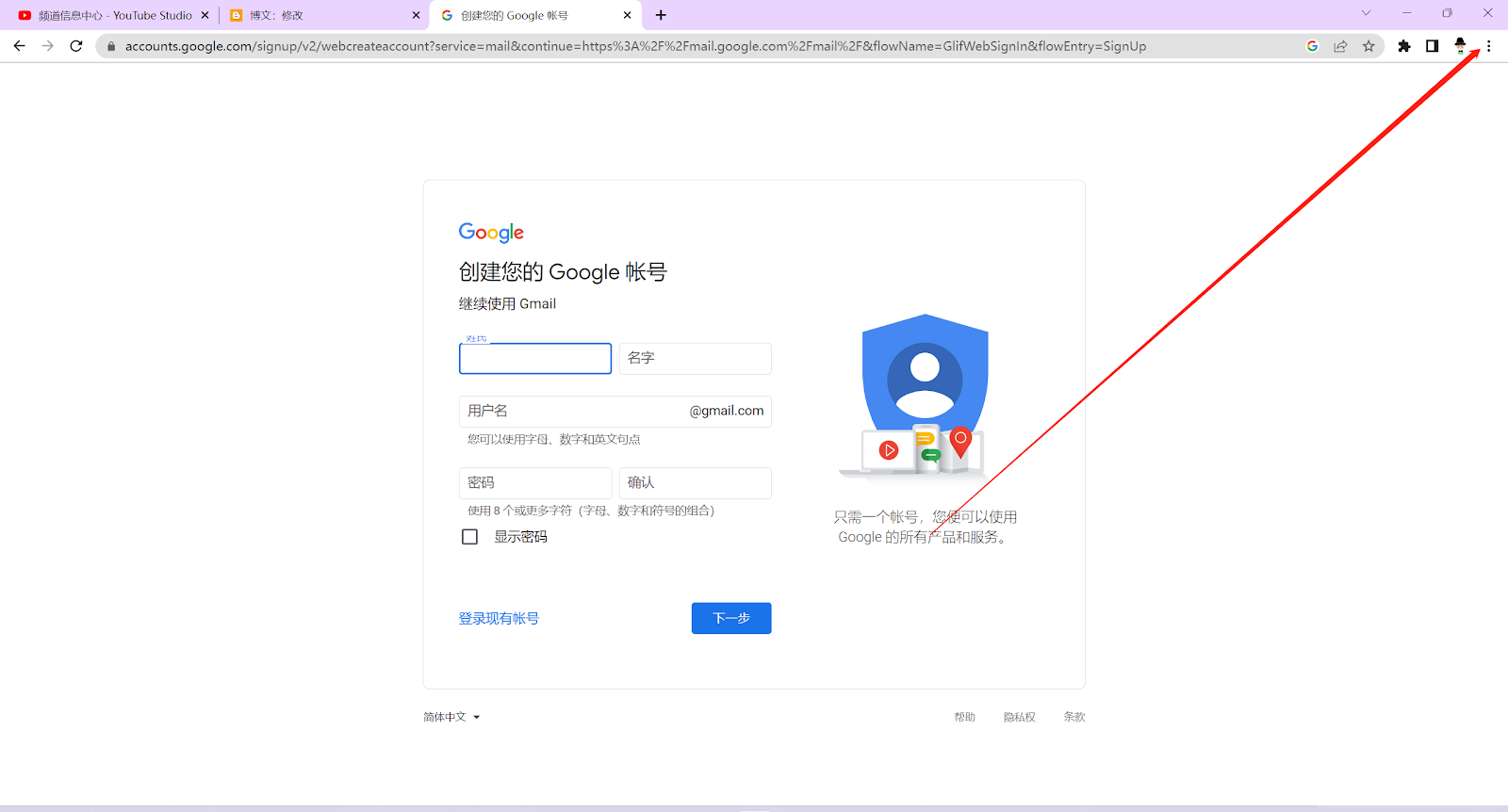Click the lock icon in address bar
Screen dimensions: 1508x812
(111, 46)
